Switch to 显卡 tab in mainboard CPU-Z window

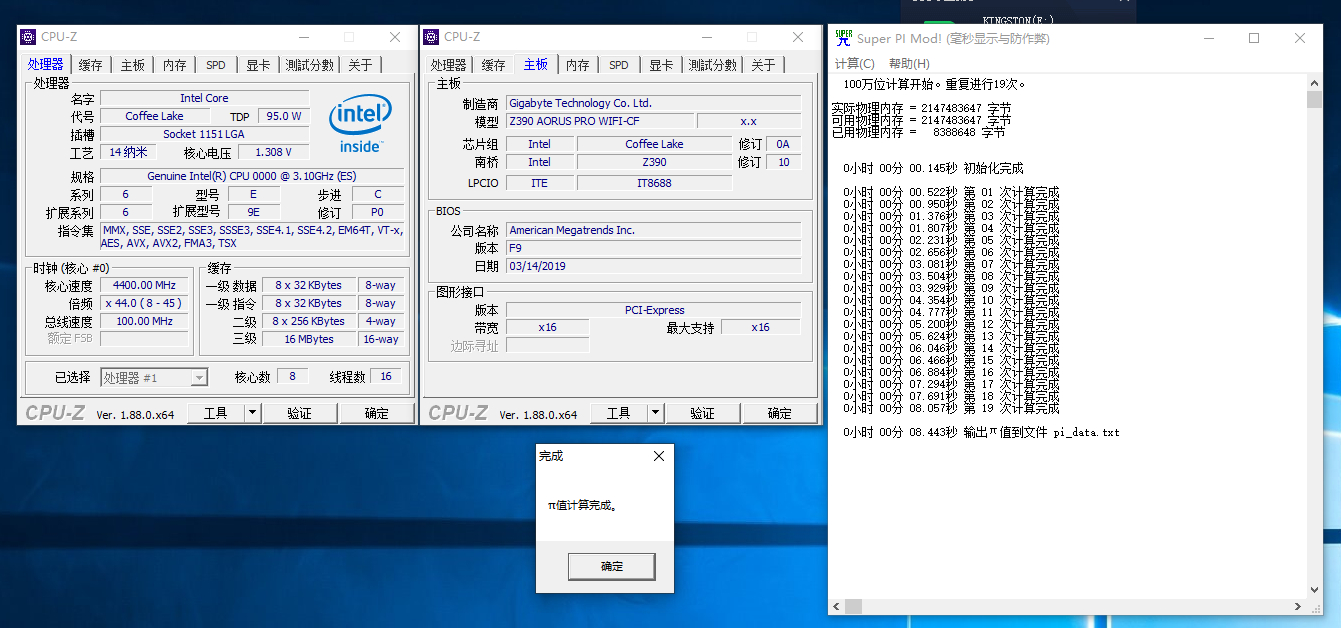pos(661,65)
